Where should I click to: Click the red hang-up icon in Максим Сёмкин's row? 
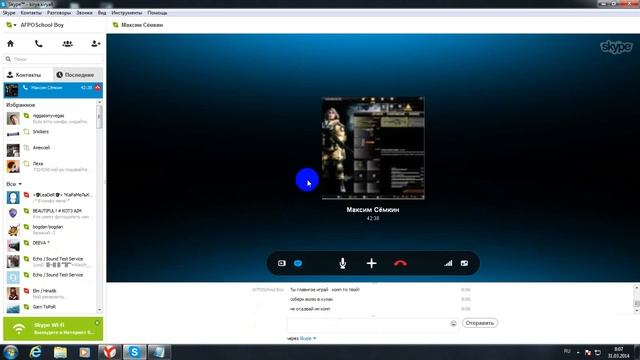pos(98,87)
